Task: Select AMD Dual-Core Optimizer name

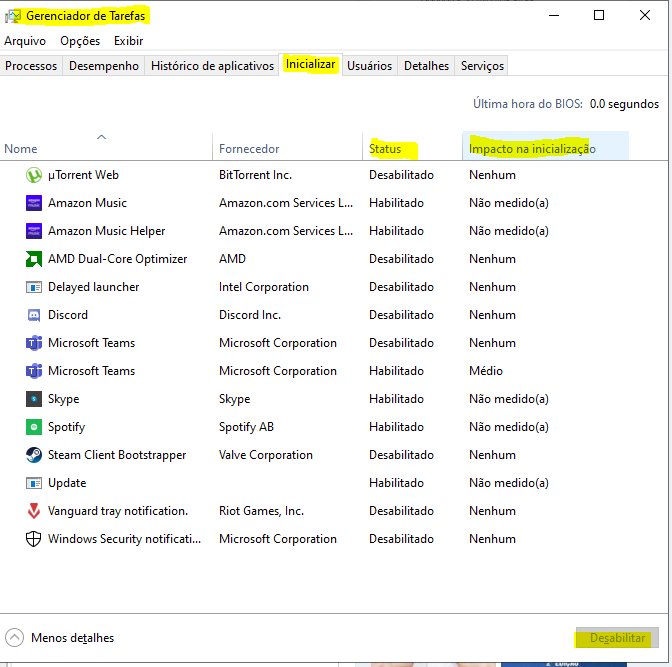Action: [x=117, y=259]
